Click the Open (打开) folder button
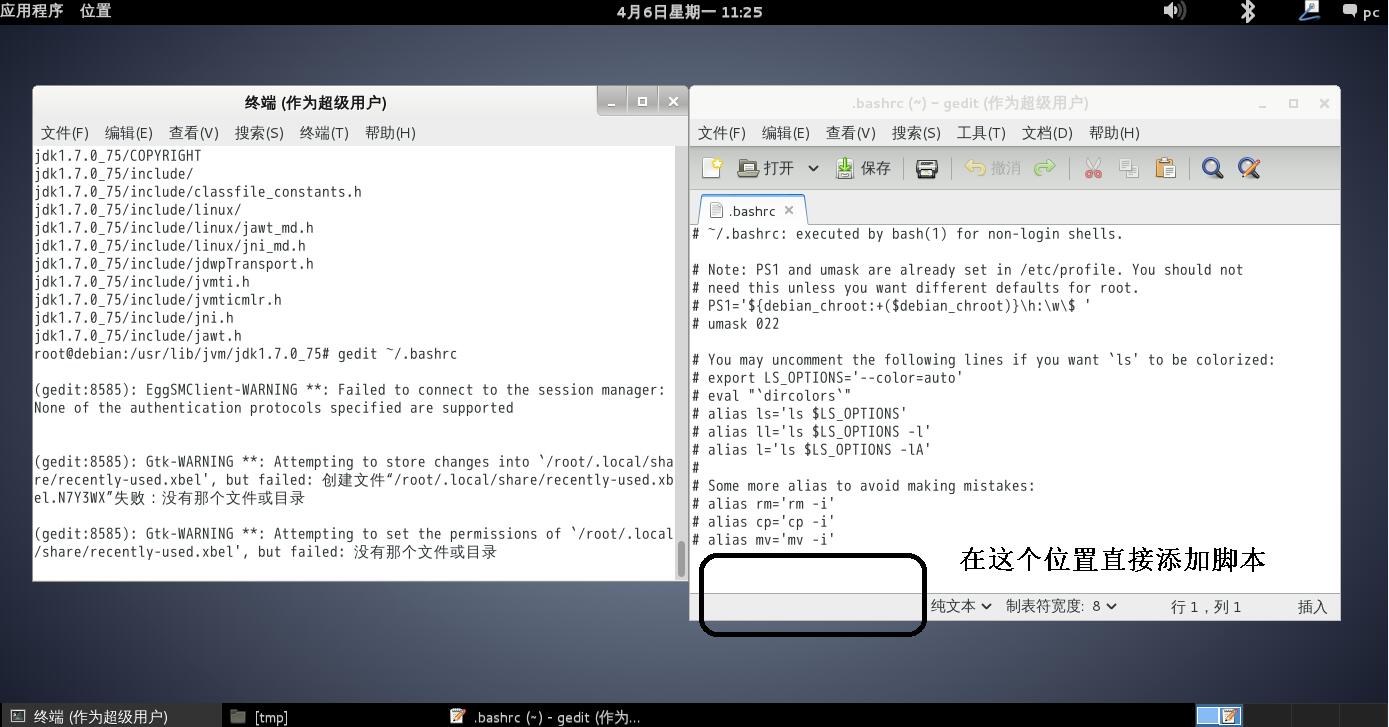 pos(765,168)
